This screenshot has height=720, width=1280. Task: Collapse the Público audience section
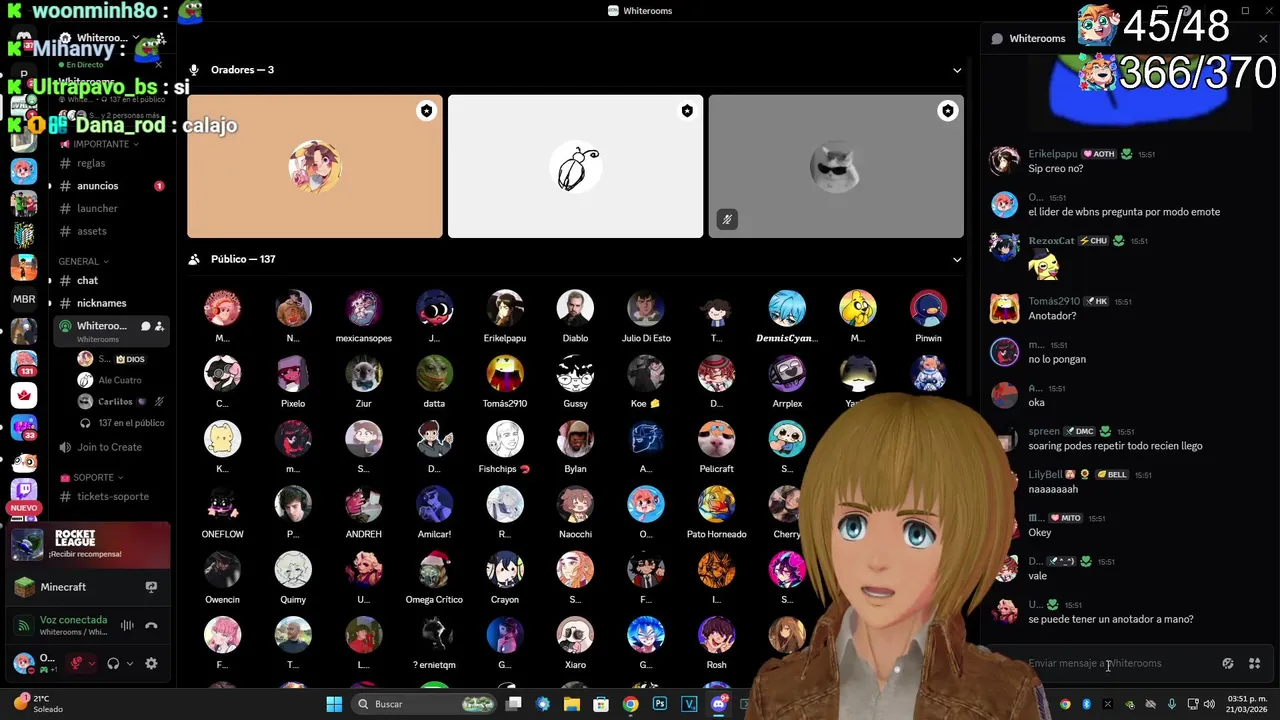pyautogui.click(x=957, y=259)
